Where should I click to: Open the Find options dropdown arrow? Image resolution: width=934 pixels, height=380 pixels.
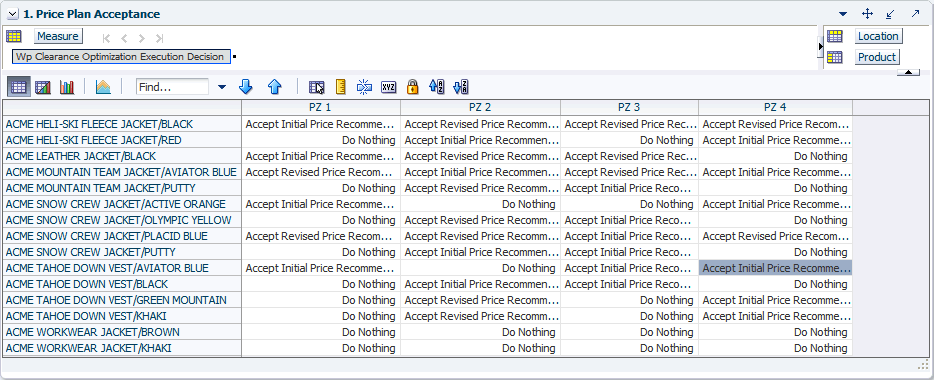pyautogui.click(x=222, y=87)
